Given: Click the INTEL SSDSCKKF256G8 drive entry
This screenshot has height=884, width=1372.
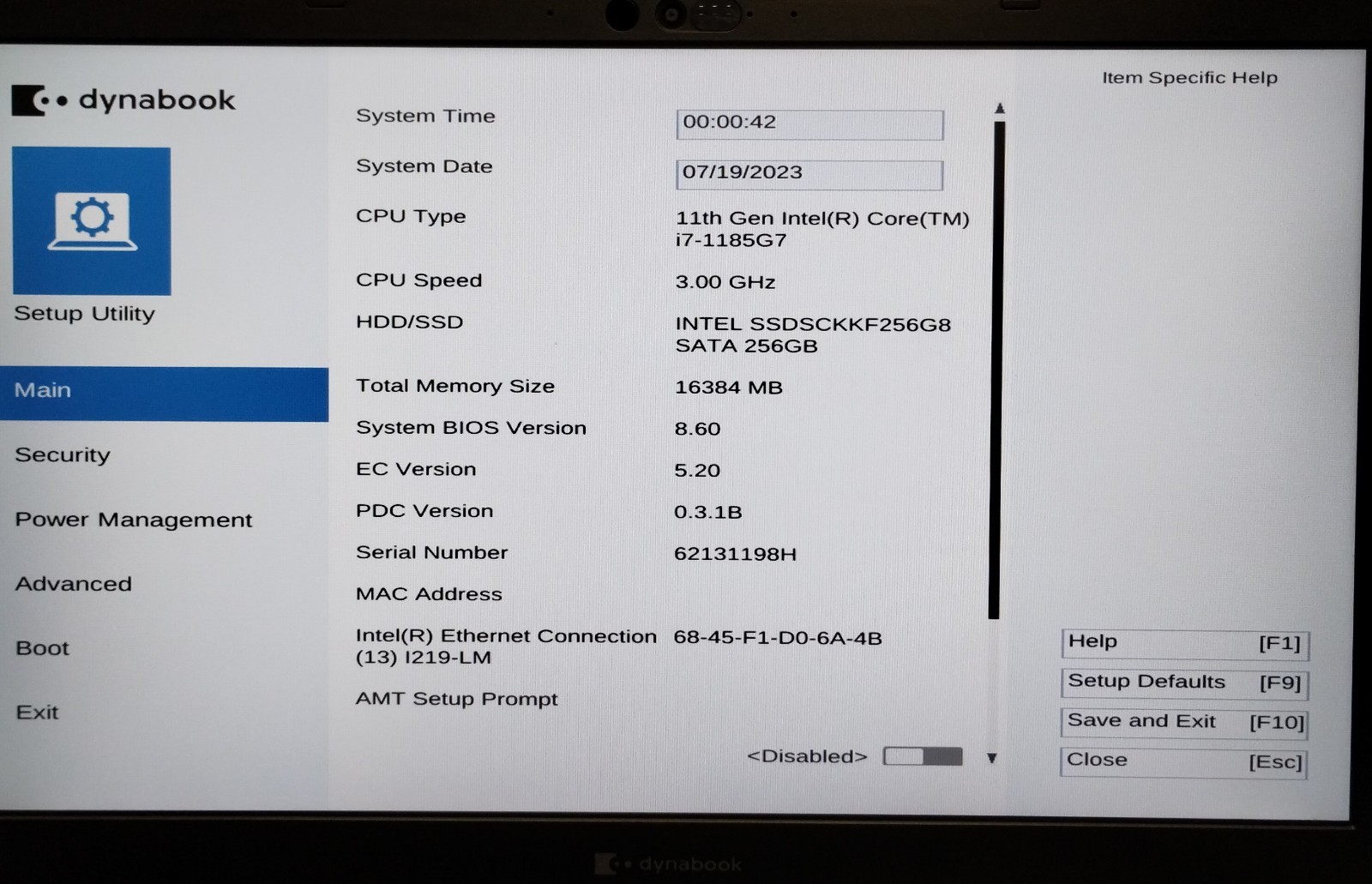Looking at the screenshot, I should (x=812, y=335).
